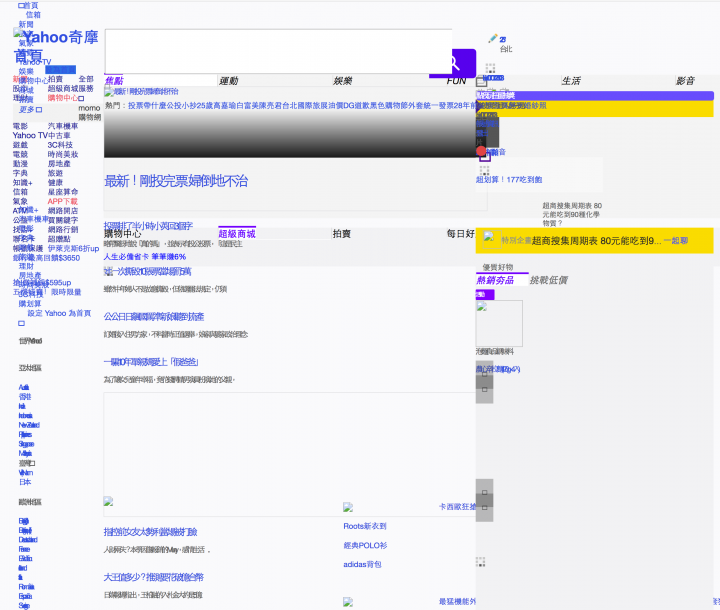Click inside the large search input field
Viewport: 720px width, 610px height.
[278, 51]
